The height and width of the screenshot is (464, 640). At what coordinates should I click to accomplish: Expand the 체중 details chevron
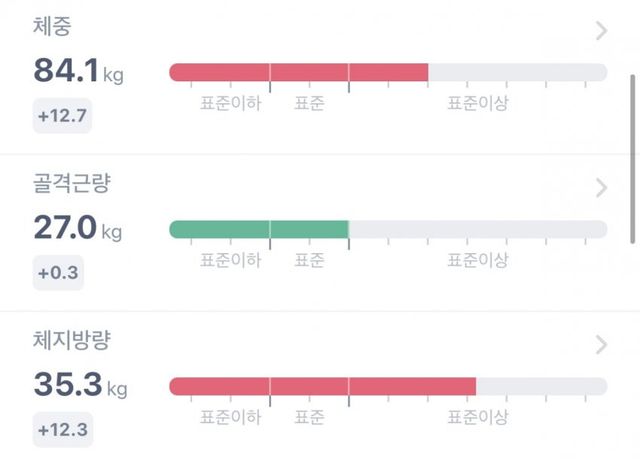[x=601, y=31]
